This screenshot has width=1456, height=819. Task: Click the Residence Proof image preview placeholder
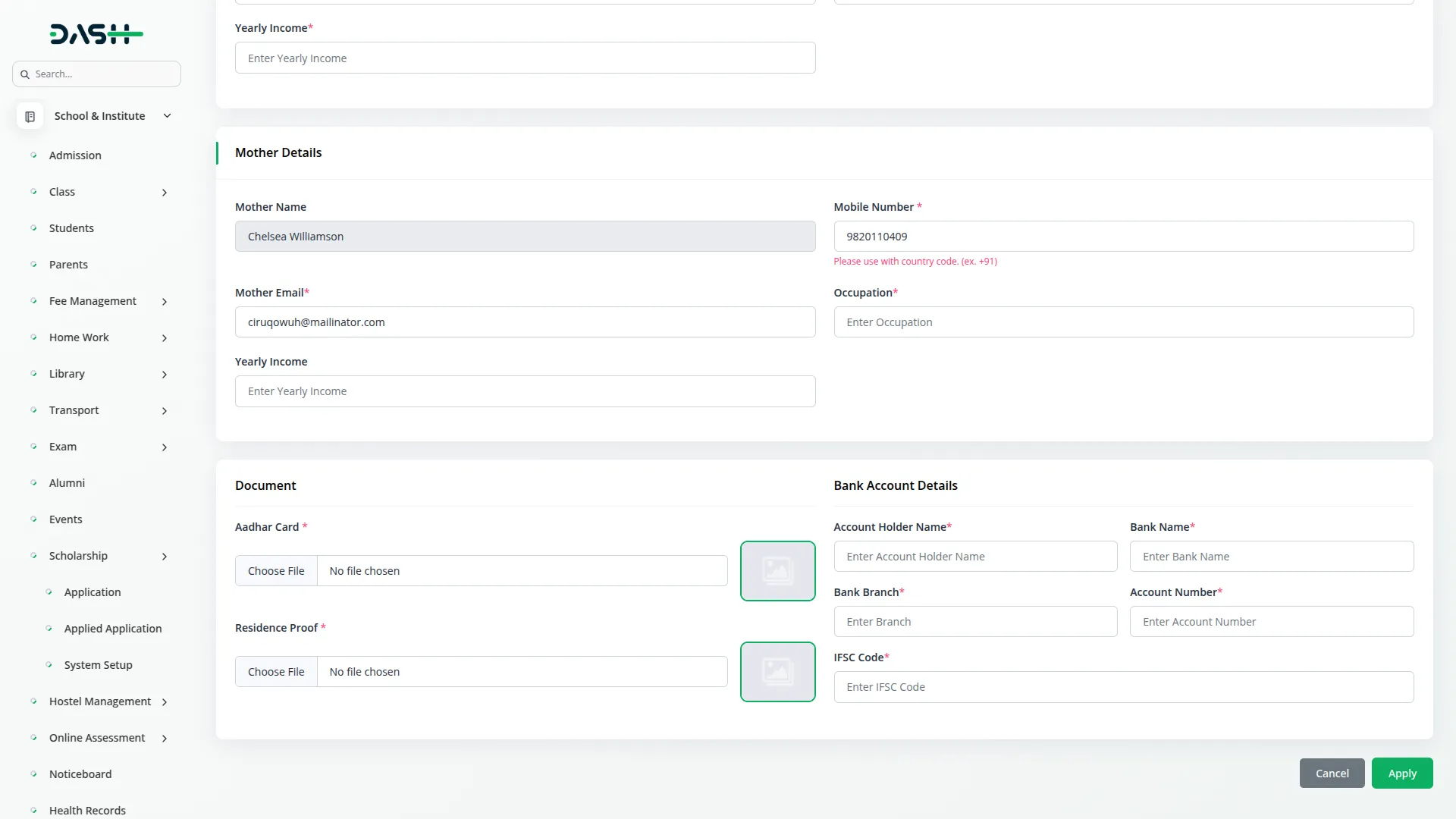tap(777, 672)
